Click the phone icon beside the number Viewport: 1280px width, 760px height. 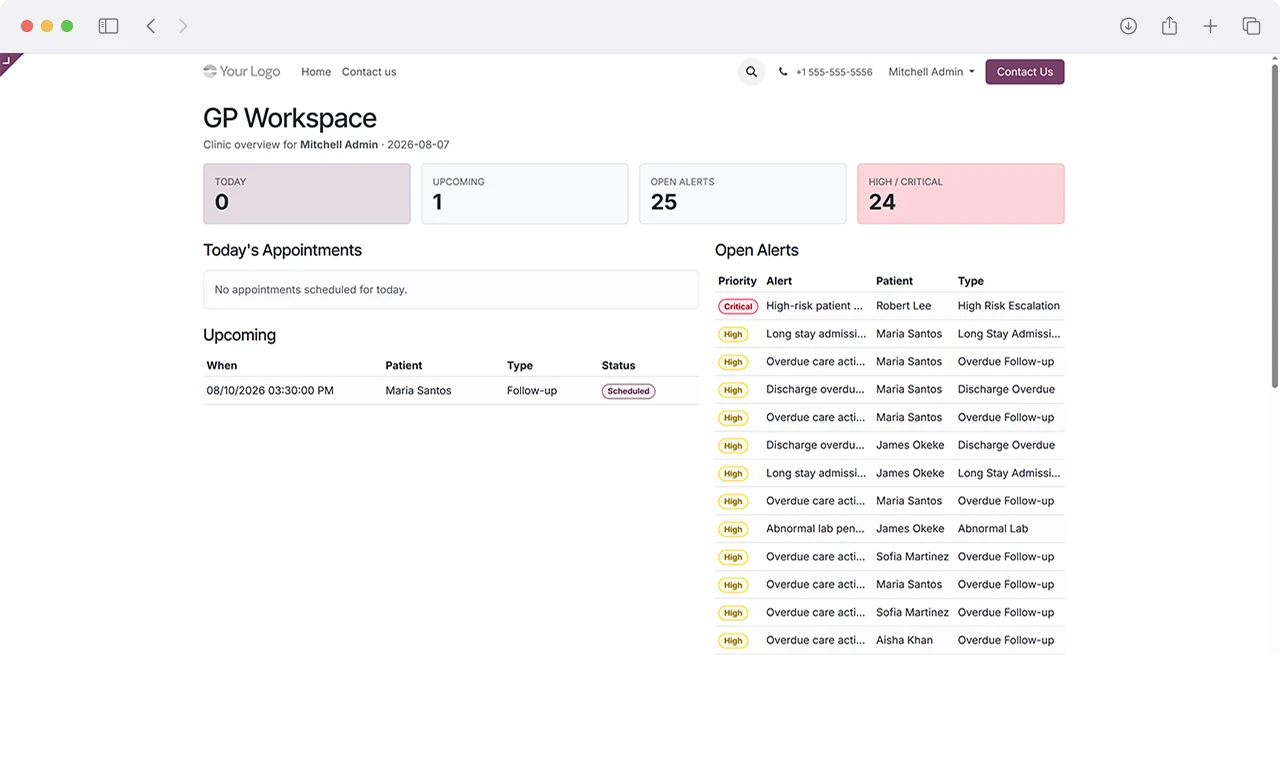point(783,72)
